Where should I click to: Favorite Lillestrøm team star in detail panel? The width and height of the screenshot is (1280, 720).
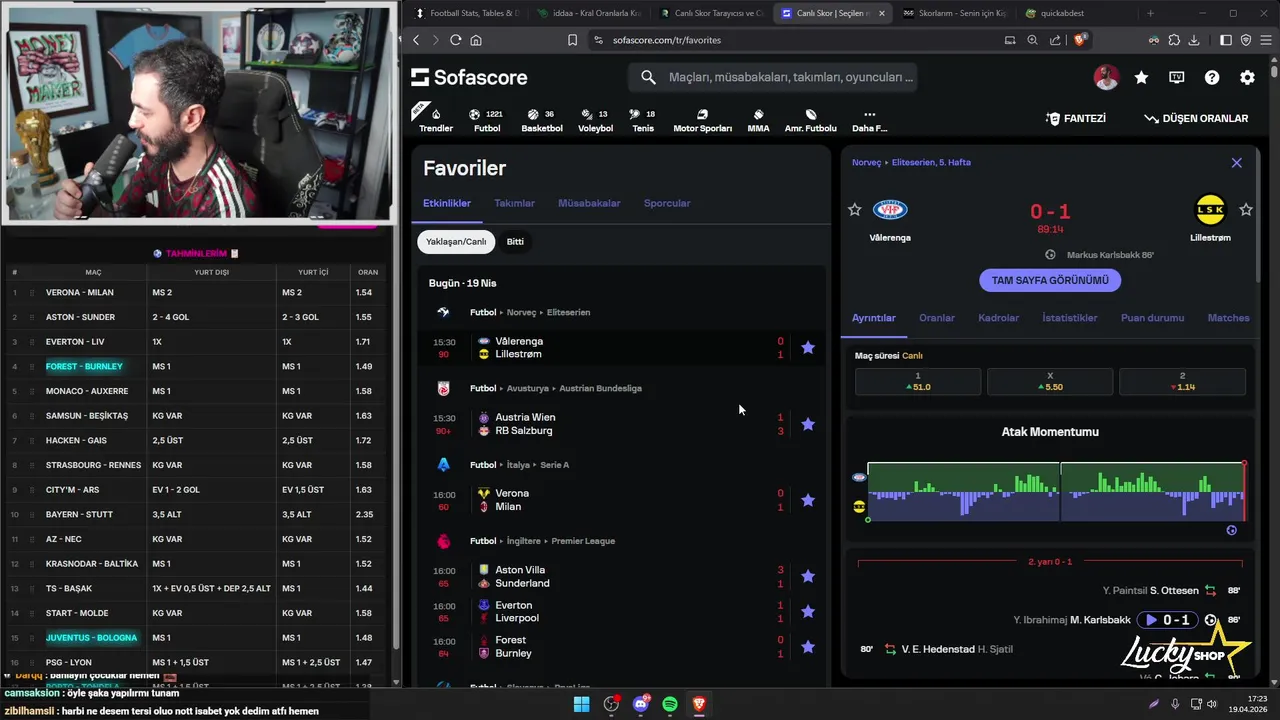point(1246,210)
